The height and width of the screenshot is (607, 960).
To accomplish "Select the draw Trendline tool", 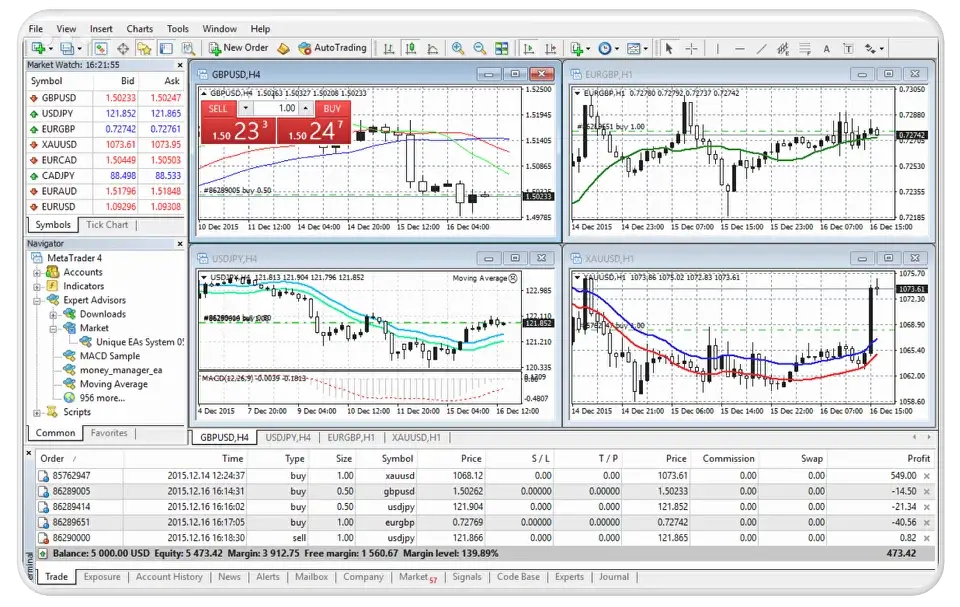I will point(763,48).
